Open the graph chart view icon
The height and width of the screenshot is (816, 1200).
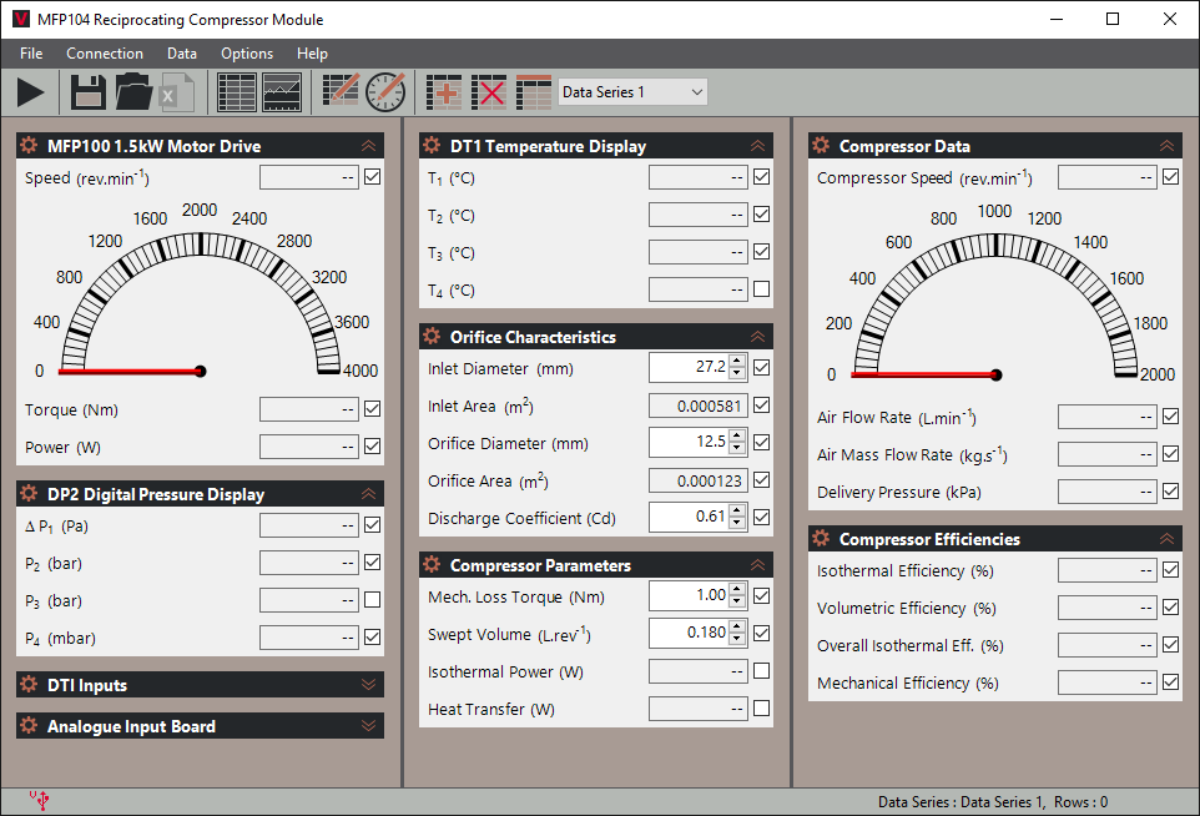pyautogui.click(x=282, y=92)
